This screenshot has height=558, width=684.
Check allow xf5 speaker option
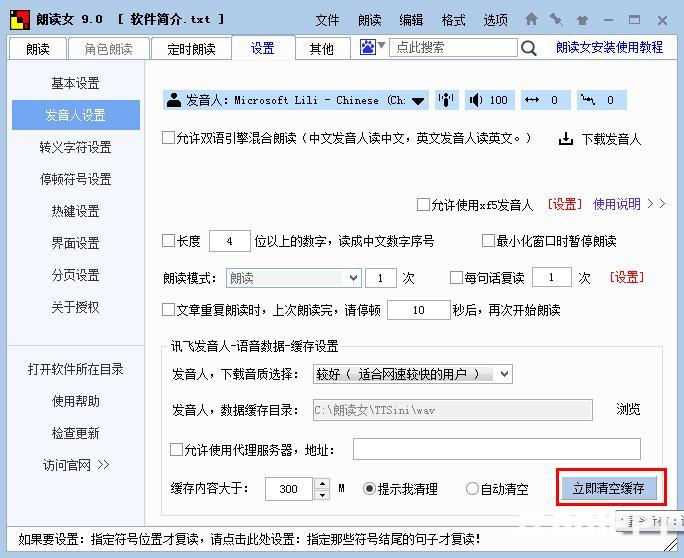click(423, 204)
